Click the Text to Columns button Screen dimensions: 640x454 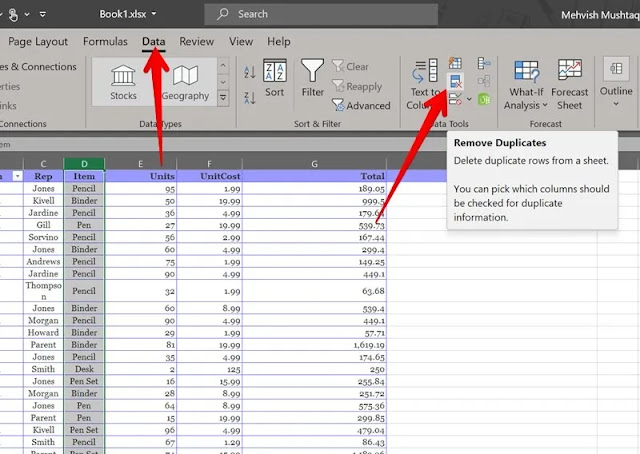pyautogui.click(x=425, y=84)
